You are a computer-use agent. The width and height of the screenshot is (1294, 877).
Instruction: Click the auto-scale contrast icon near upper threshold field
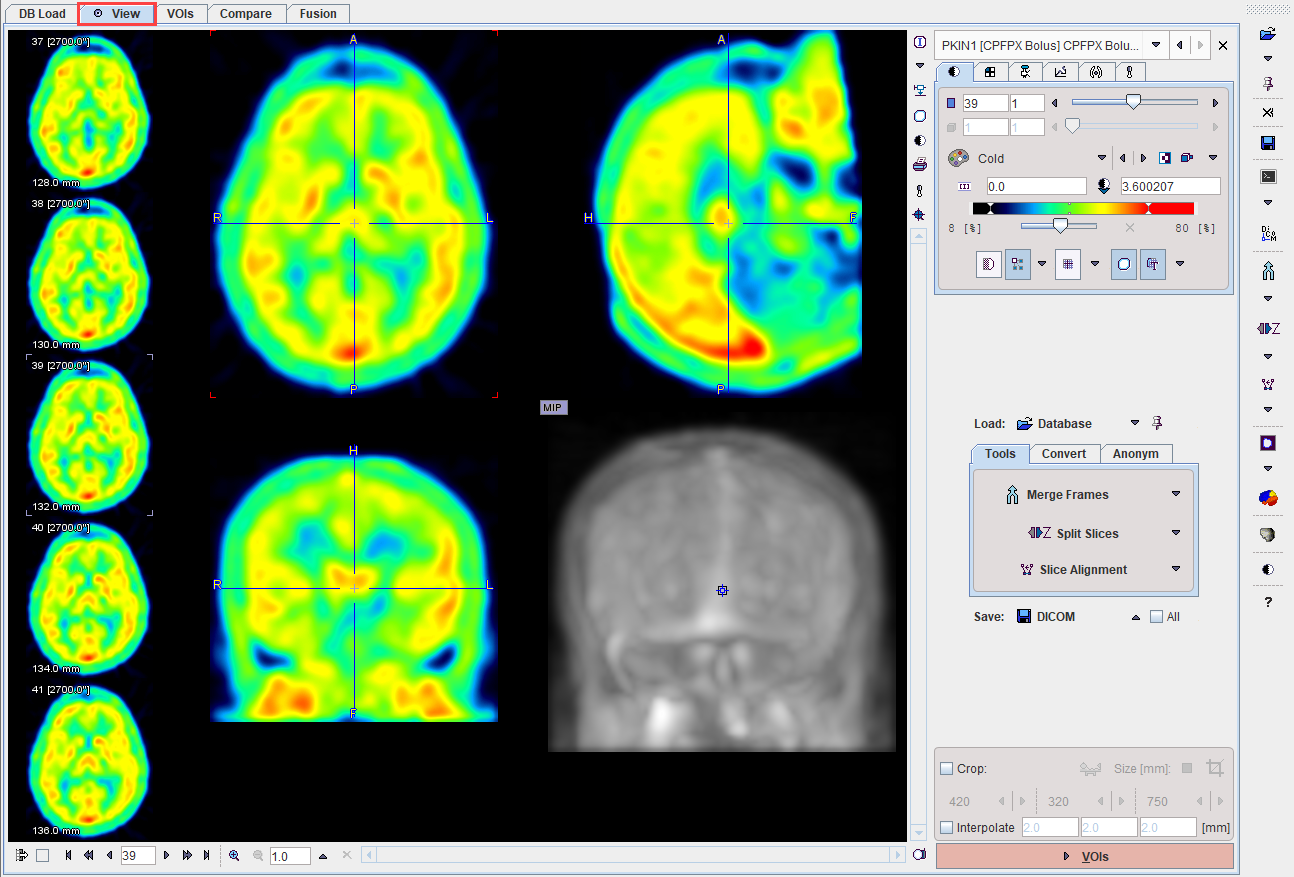1104,186
